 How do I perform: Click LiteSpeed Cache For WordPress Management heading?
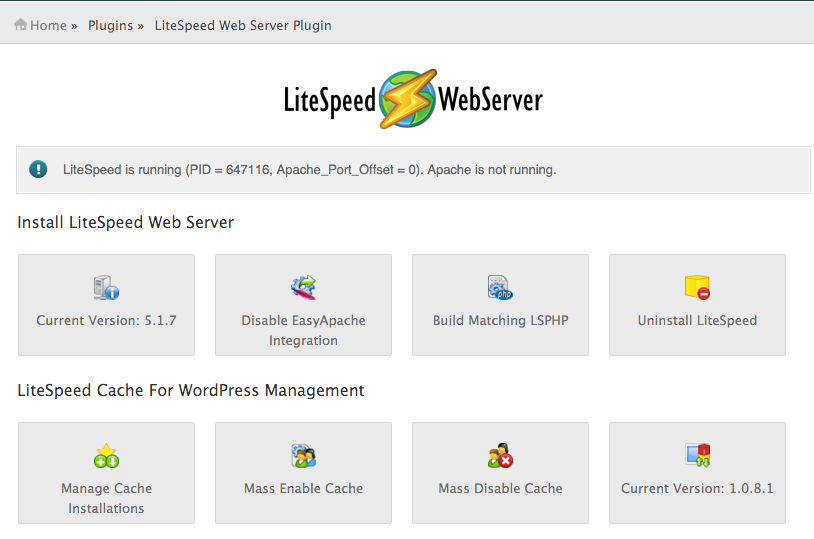(191, 390)
